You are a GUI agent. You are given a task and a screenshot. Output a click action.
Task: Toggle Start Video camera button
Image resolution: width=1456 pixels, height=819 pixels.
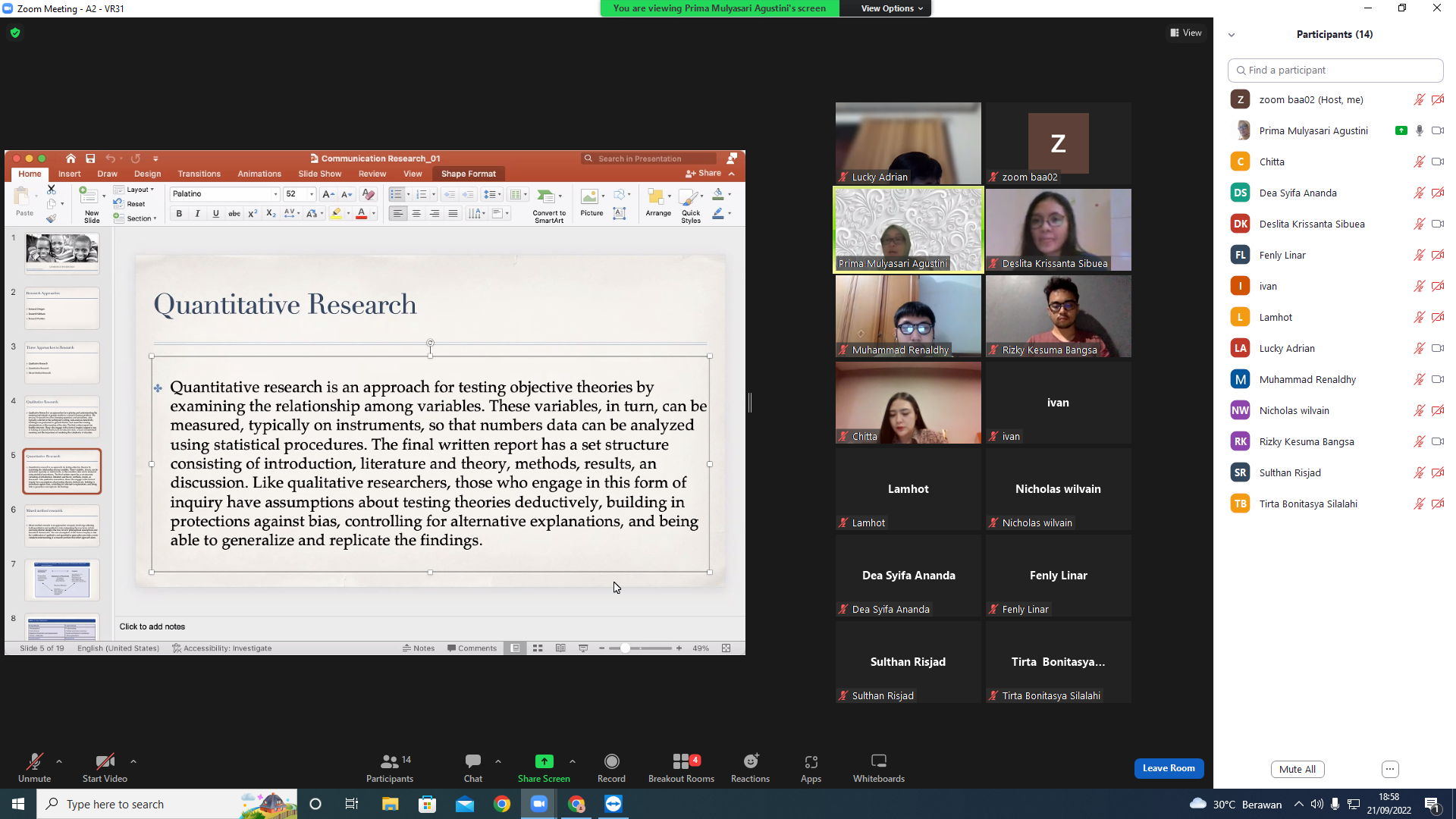coord(105,767)
